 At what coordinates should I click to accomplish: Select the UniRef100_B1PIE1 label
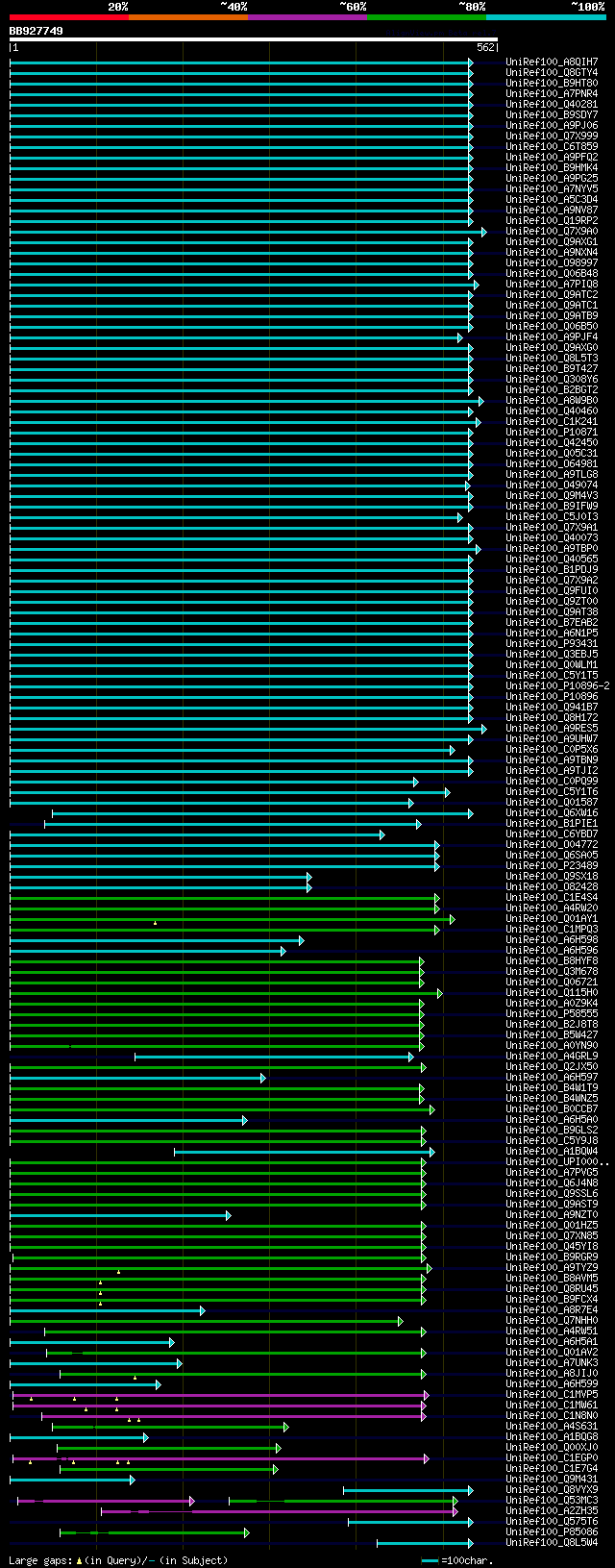[552, 824]
